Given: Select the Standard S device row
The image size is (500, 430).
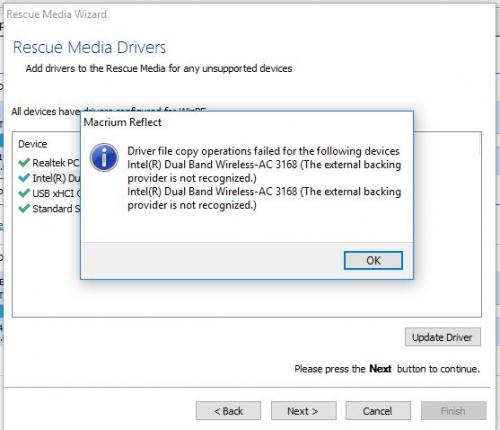Looking at the screenshot, I should coord(49,209).
